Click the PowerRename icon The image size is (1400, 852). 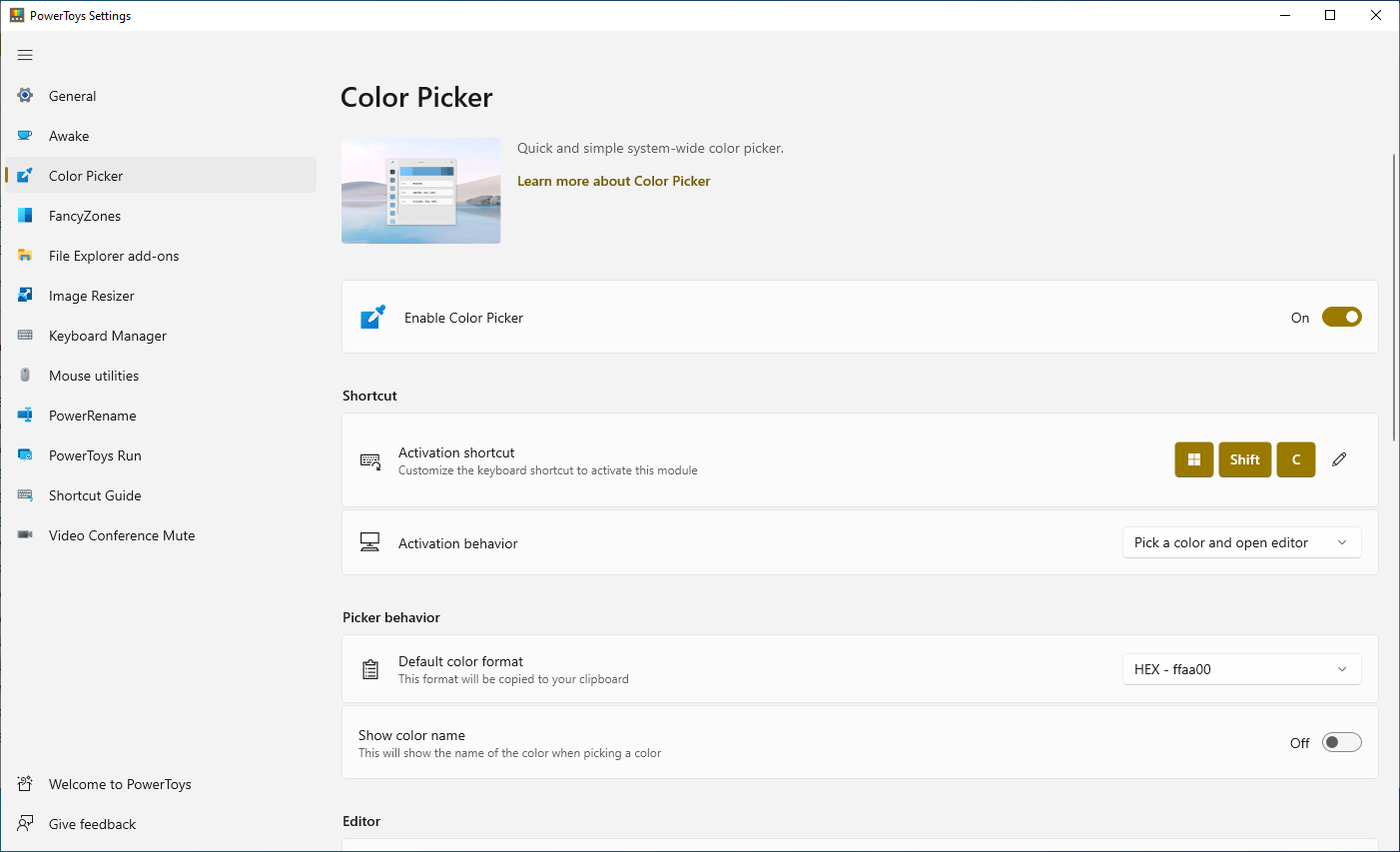[x=25, y=416]
